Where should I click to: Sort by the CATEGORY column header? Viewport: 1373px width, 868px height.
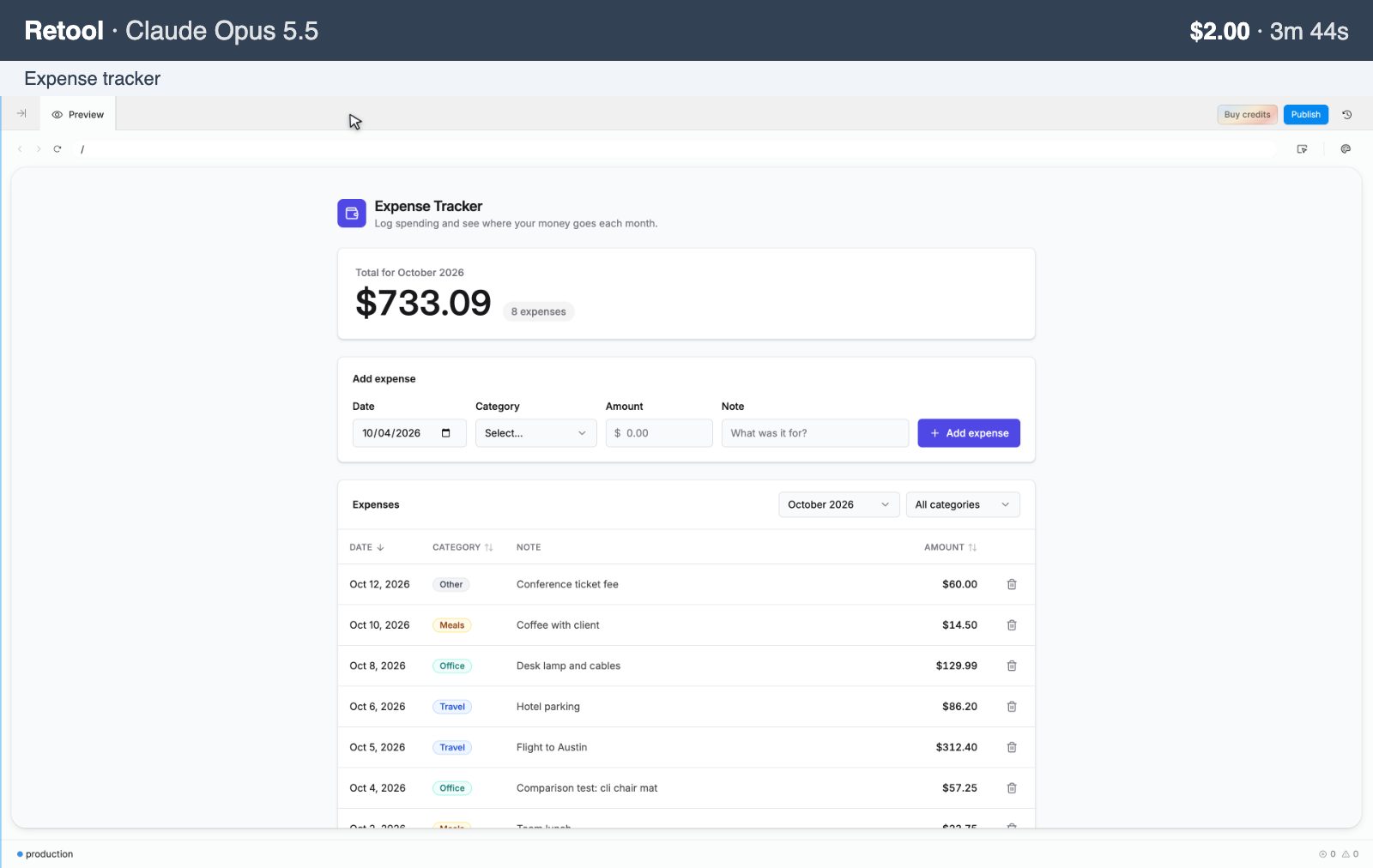tap(463, 547)
